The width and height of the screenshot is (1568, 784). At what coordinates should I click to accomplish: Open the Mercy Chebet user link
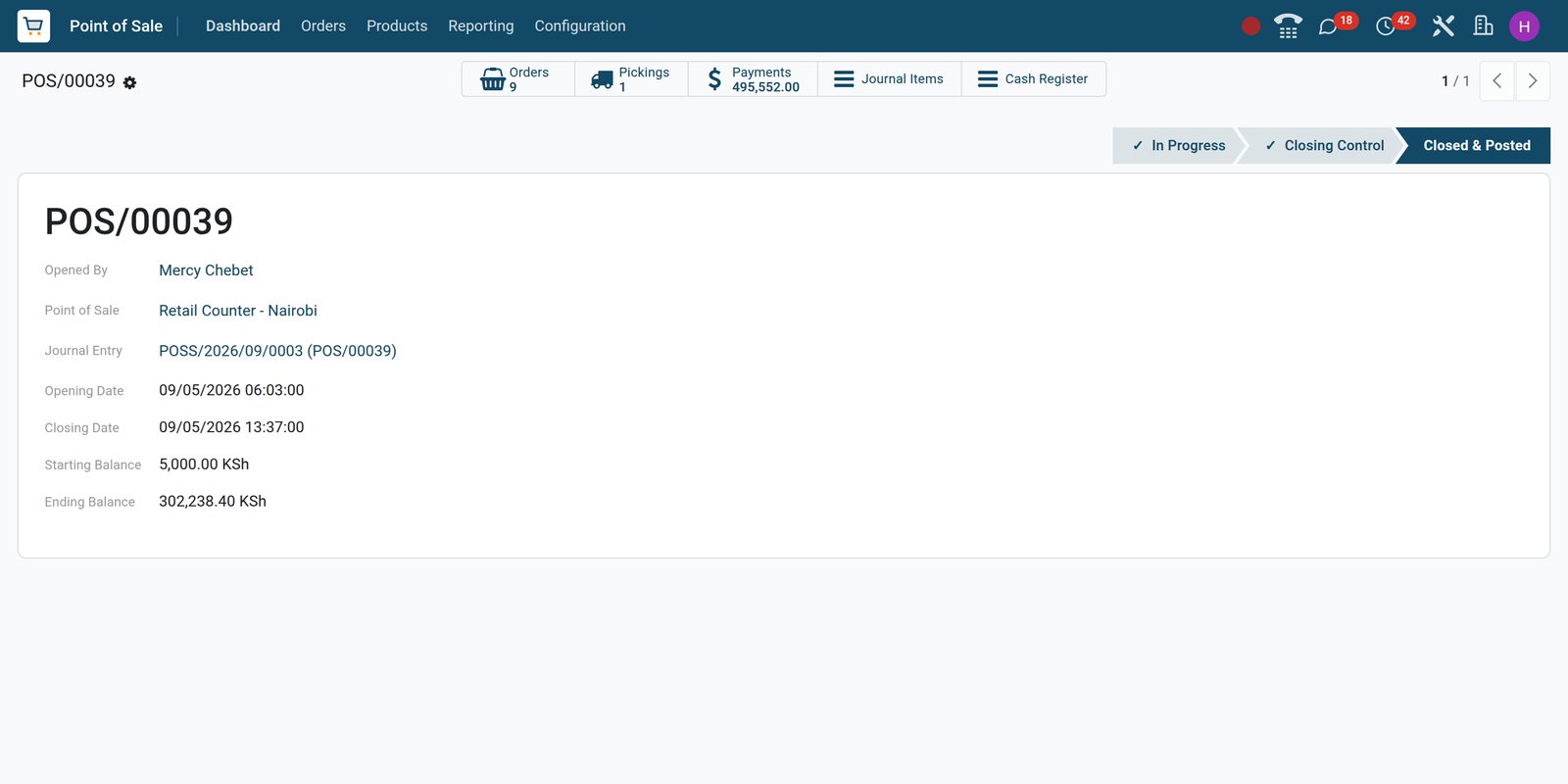(206, 270)
